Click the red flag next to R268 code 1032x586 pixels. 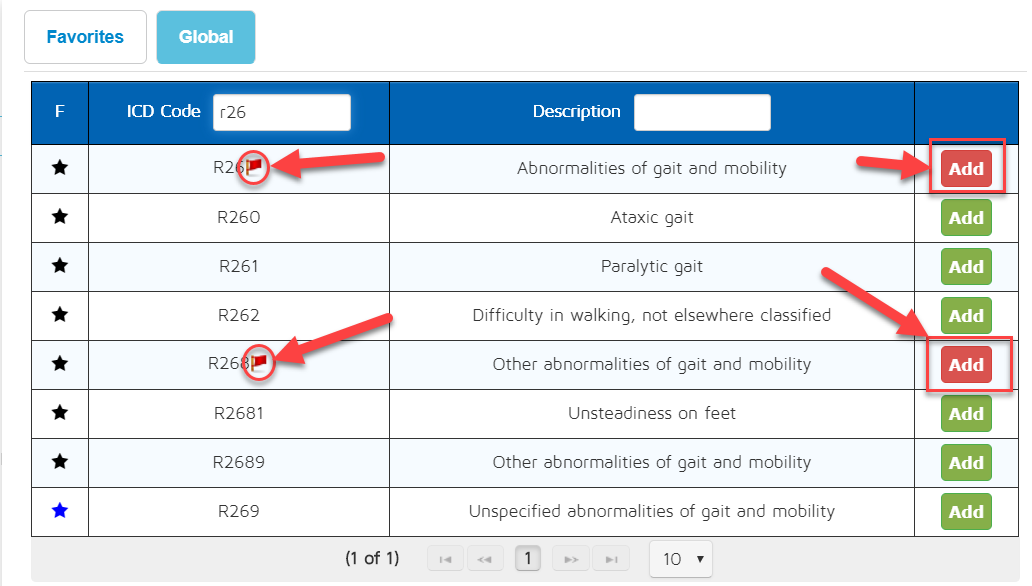coord(259,362)
